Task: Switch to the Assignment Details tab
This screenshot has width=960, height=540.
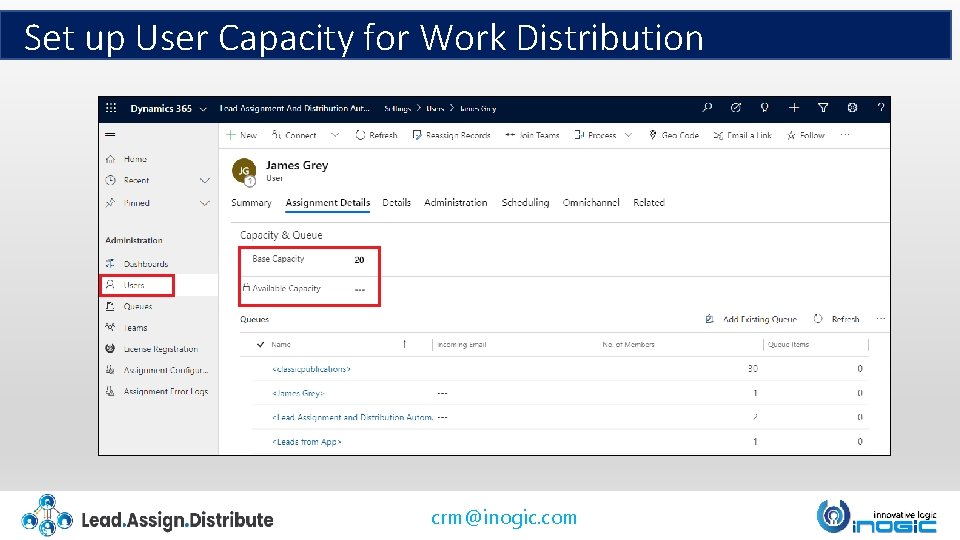Action: pos(328,203)
